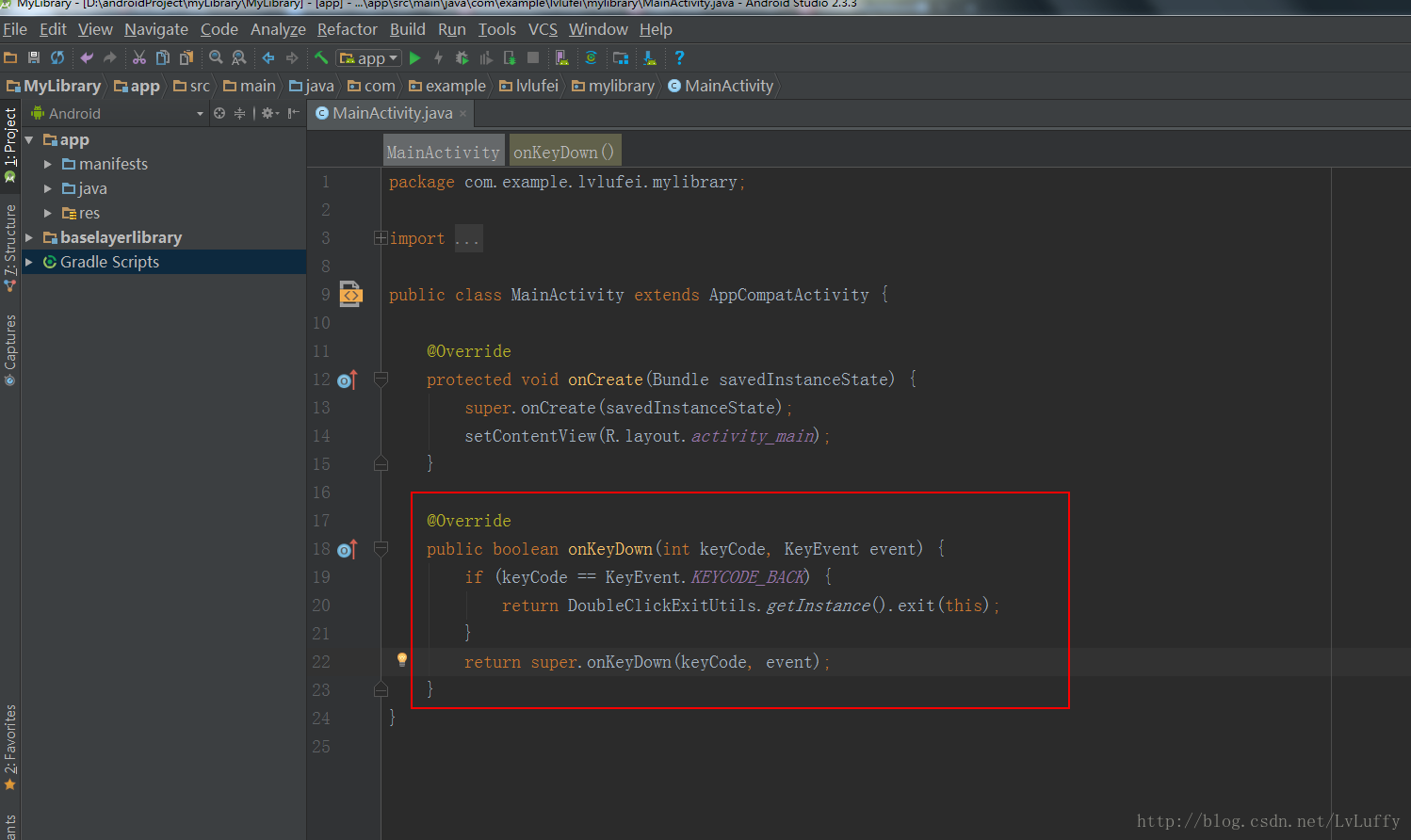Click the Scroll from Source target icon
1411x840 pixels.
(x=219, y=113)
